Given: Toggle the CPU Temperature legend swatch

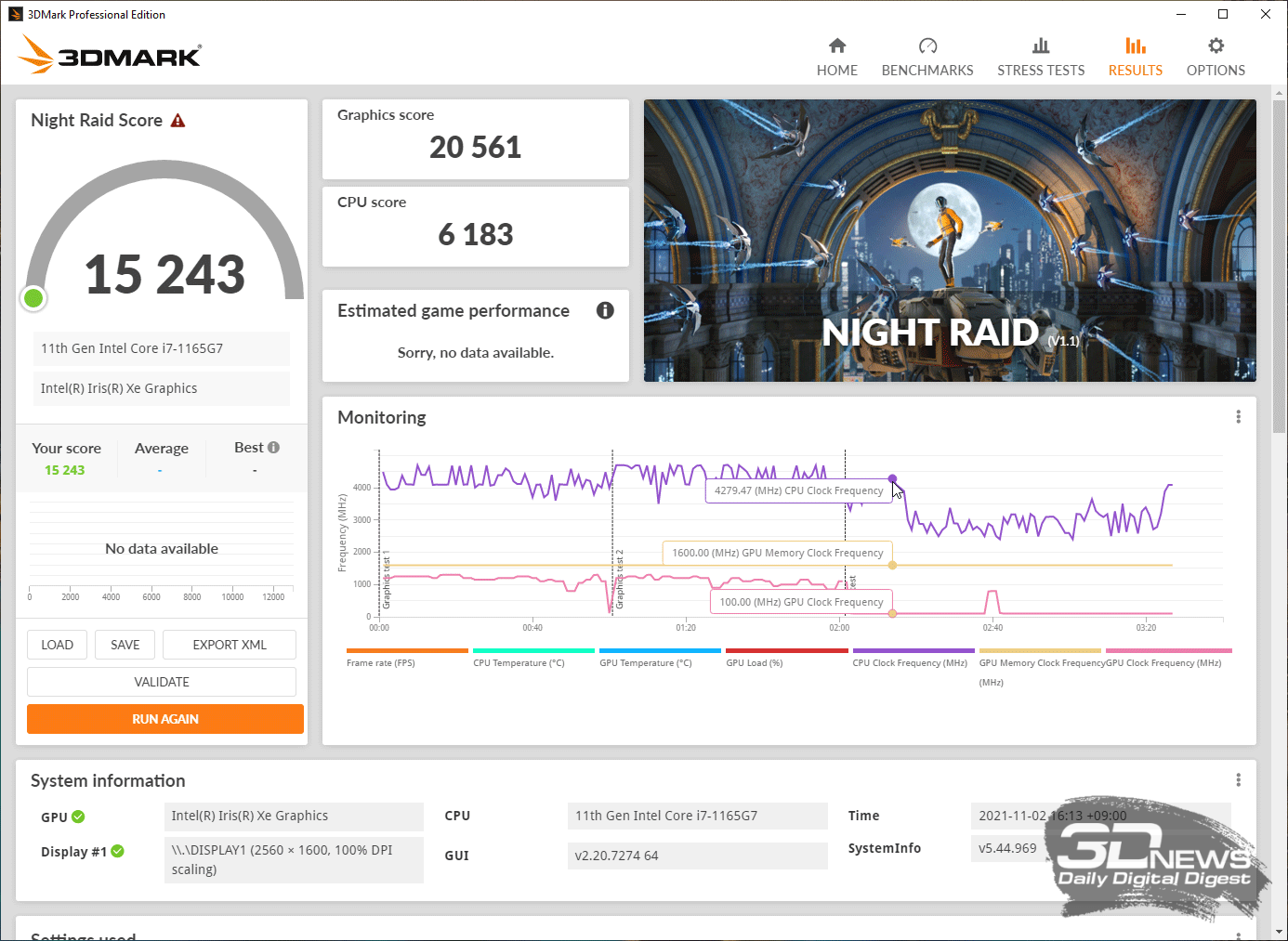Looking at the screenshot, I should [533, 651].
